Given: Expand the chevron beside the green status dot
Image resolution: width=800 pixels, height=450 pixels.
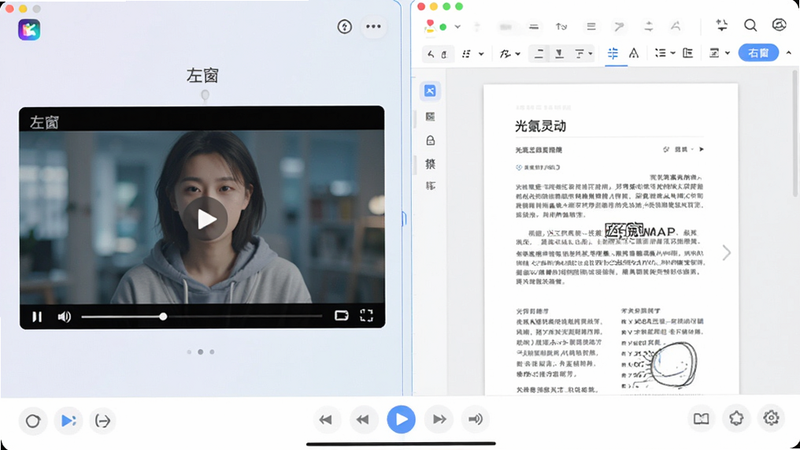Looking at the screenshot, I should coord(458,27).
